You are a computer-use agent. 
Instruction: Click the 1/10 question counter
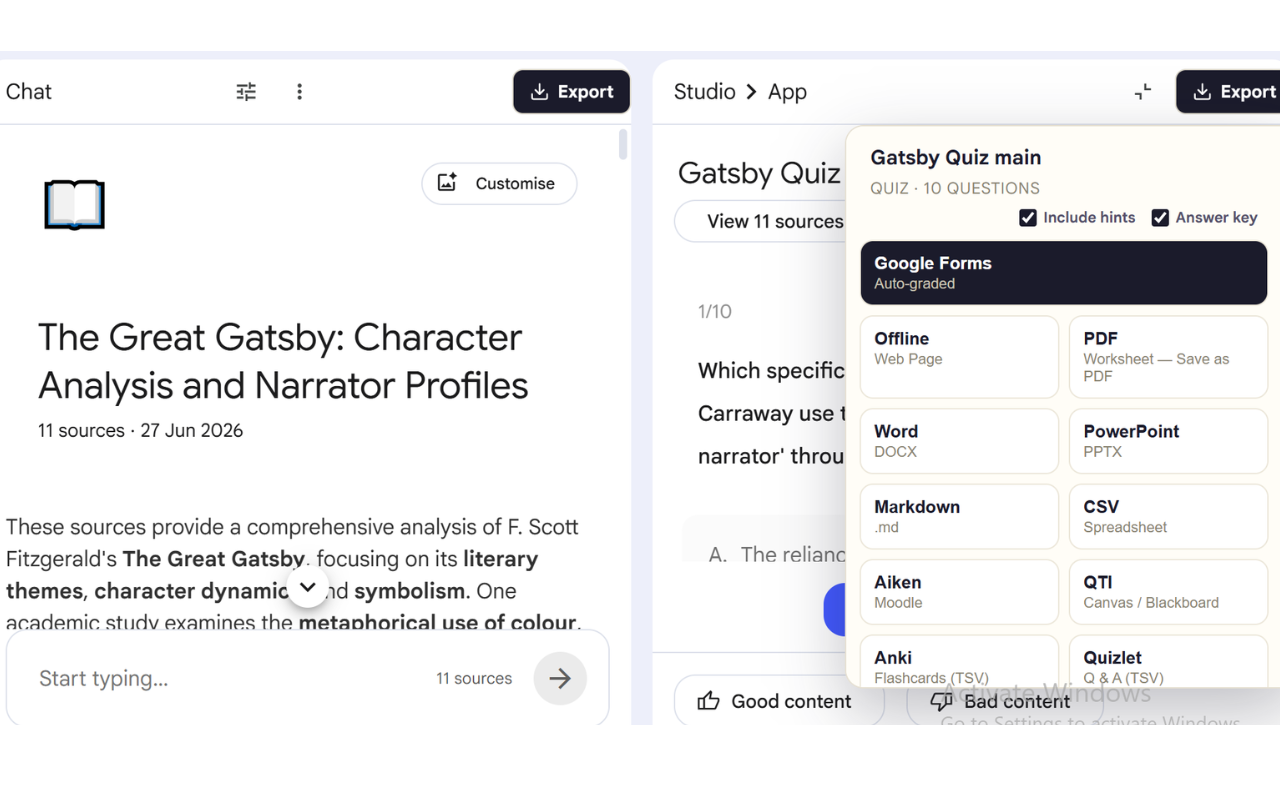[715, 312]
